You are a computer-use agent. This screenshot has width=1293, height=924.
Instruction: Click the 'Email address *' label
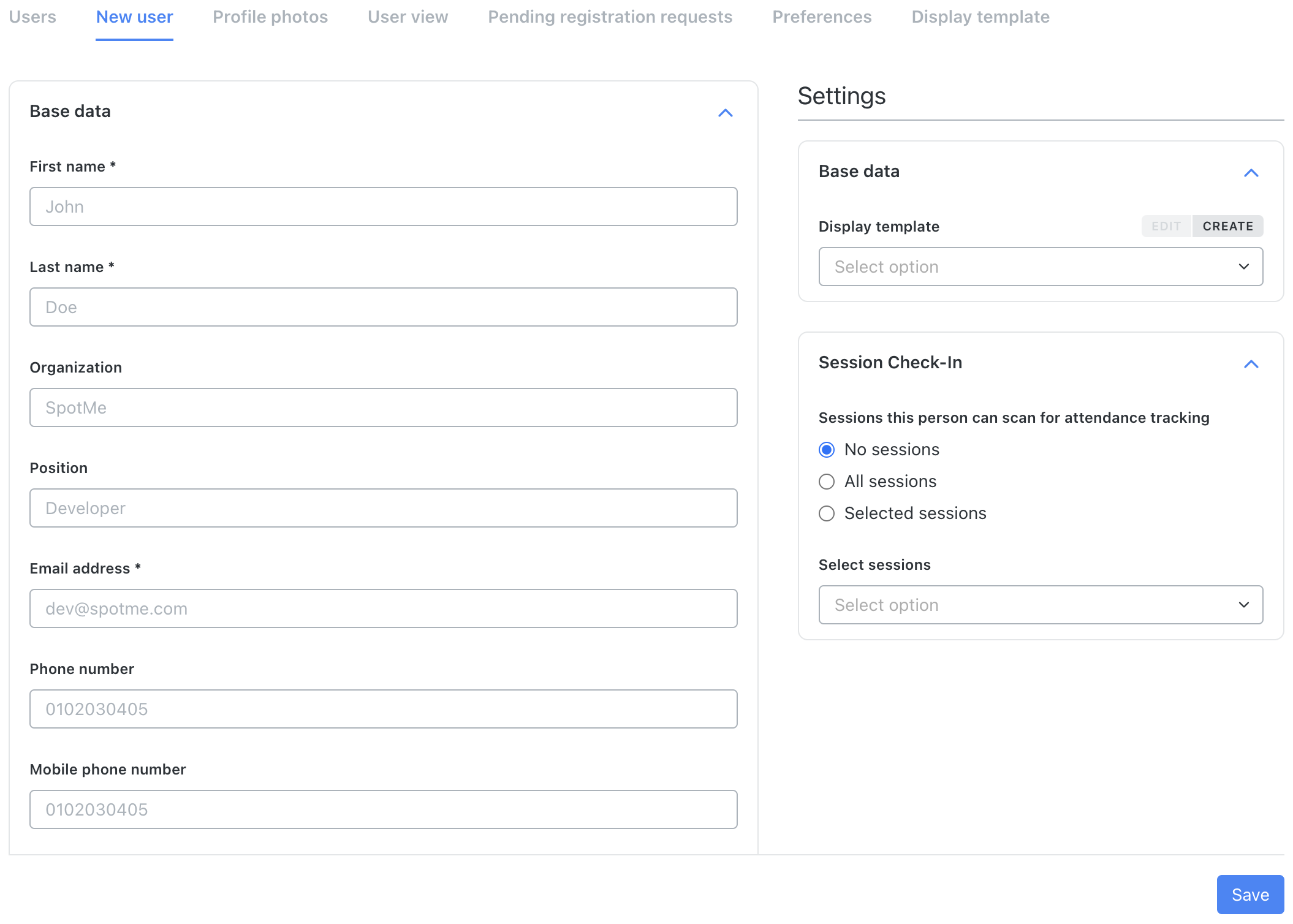tap(85, 569)
